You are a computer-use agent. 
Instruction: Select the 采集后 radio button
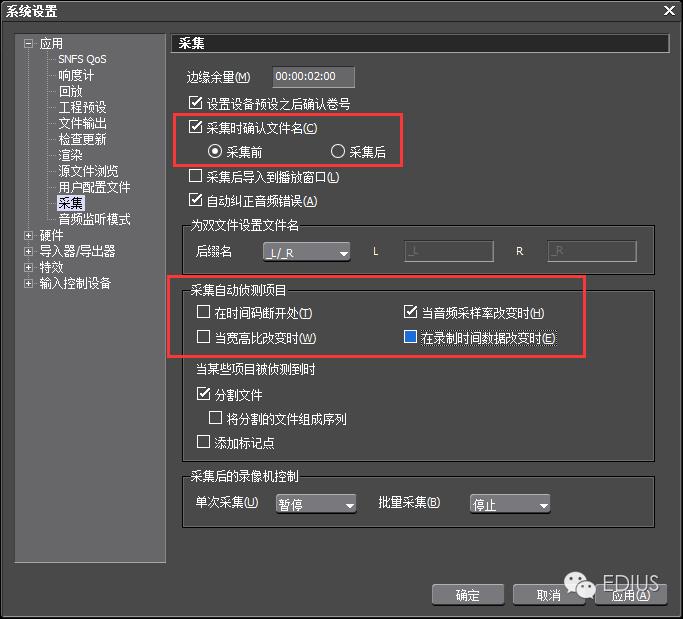[338, 152]
